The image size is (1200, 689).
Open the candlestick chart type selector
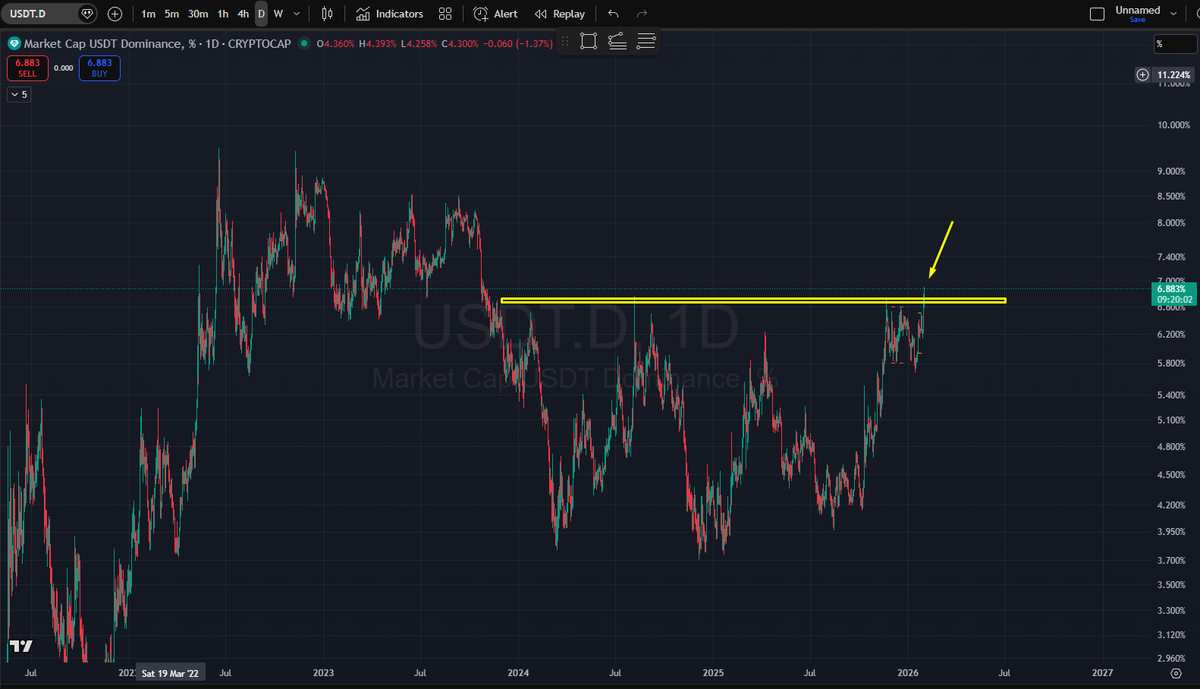[327, 14]
